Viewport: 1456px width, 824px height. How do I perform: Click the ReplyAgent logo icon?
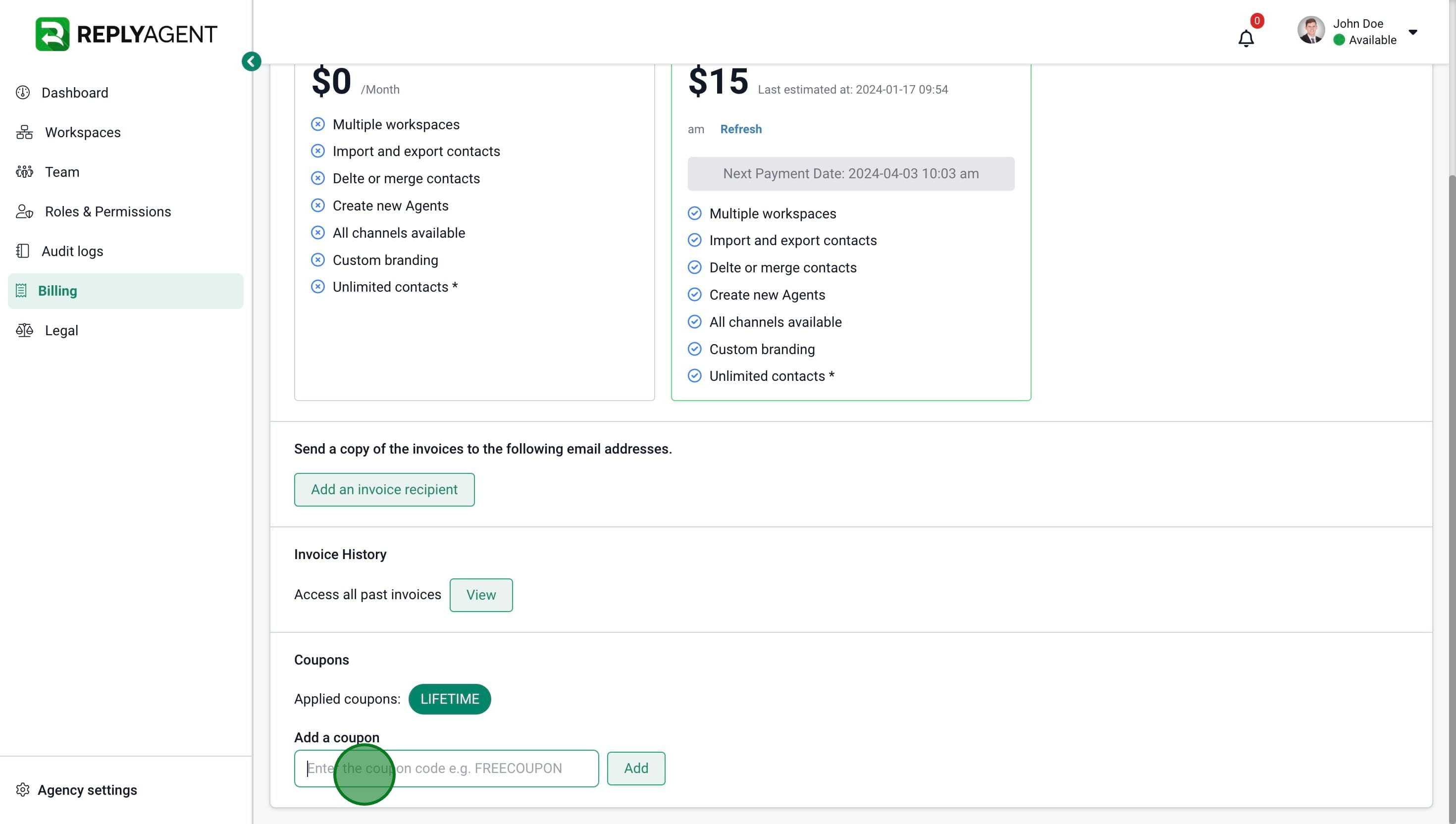(x=52, y=34)
